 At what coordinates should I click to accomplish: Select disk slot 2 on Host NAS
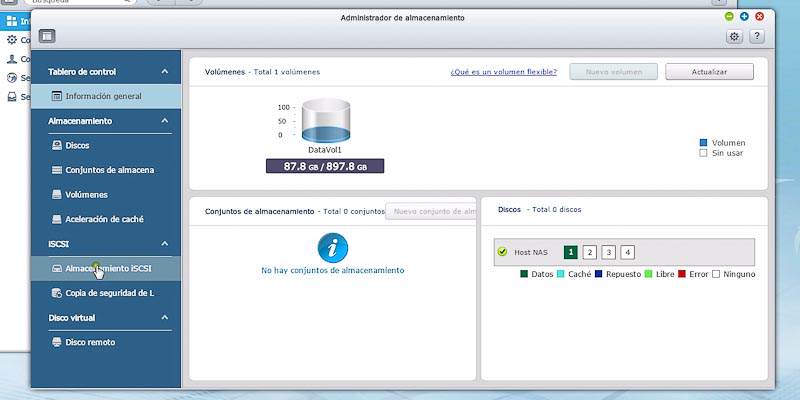pos(589,252)
